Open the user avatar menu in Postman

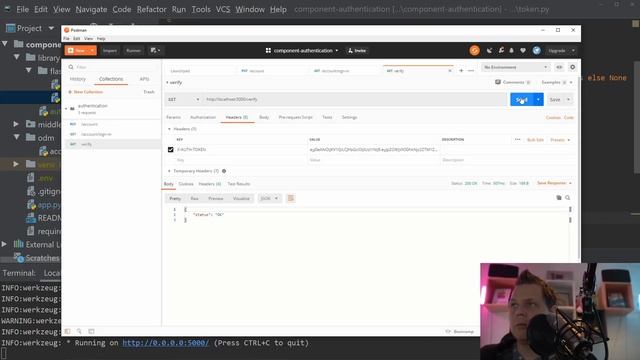click(536, 51)
